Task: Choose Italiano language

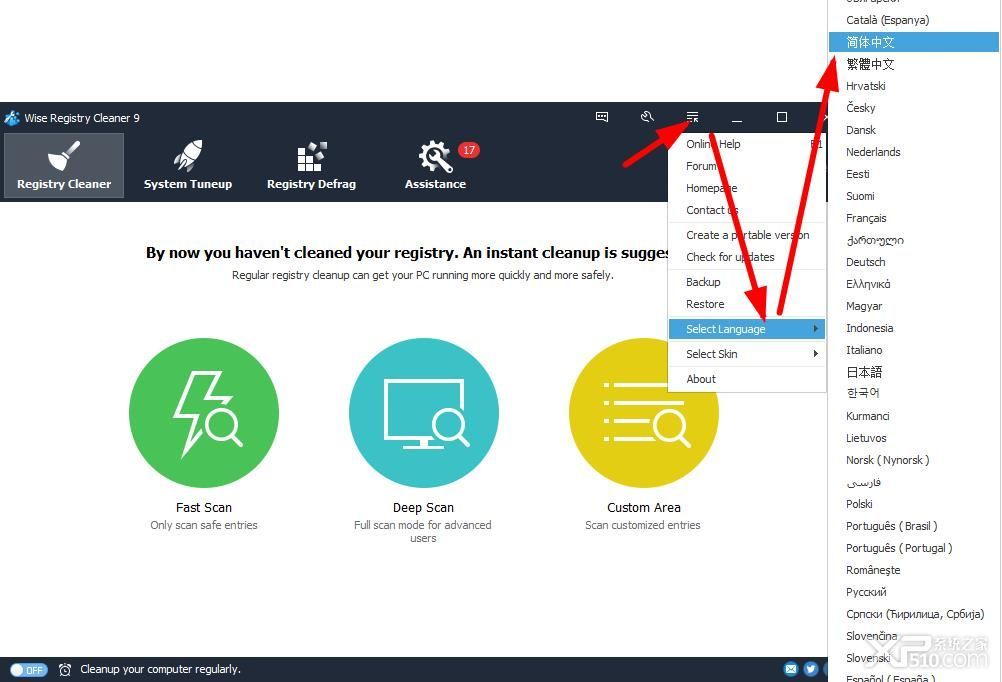Action: 914,350
